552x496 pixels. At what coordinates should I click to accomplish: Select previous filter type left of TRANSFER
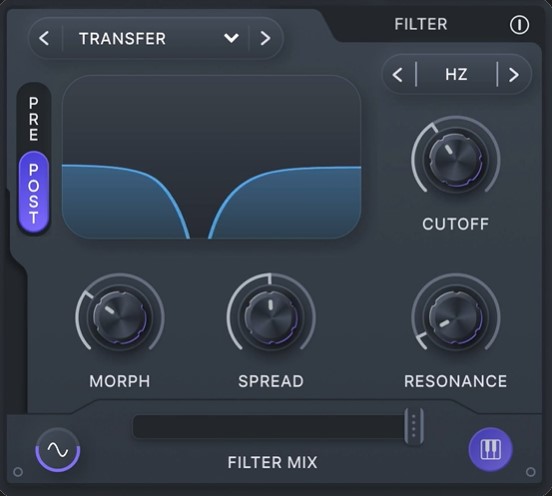point(44,38)
